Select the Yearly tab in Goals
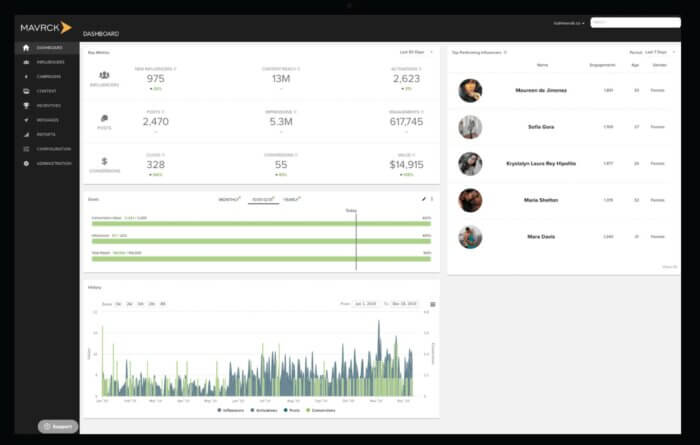 (291, 199)
